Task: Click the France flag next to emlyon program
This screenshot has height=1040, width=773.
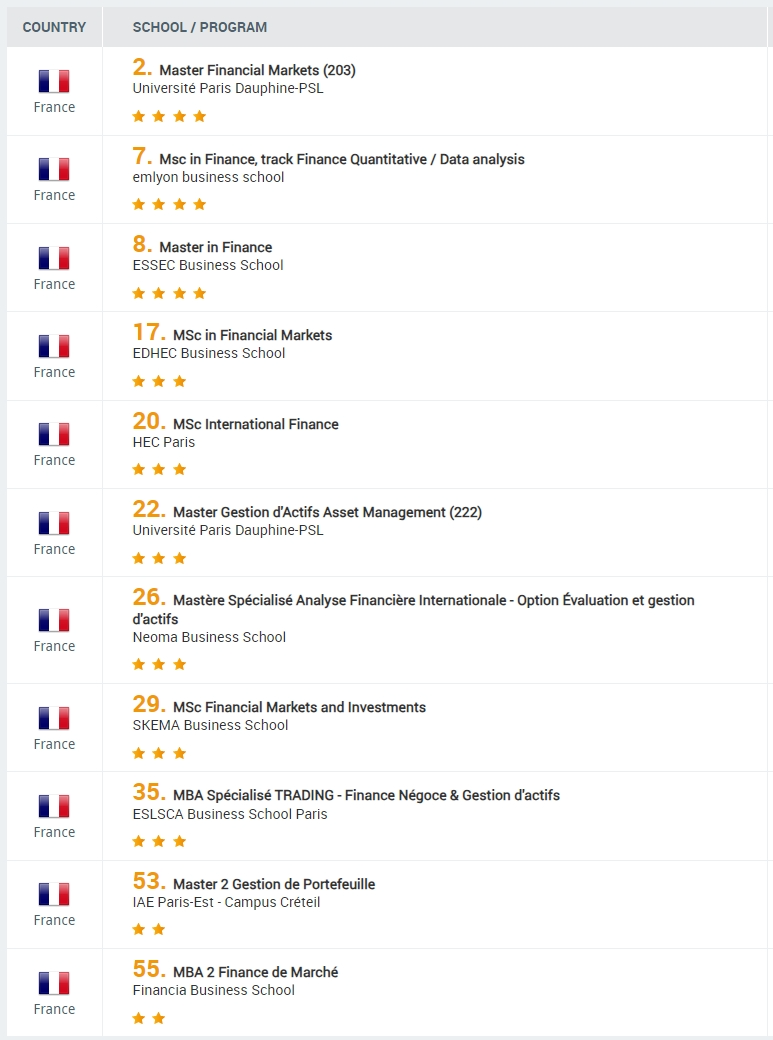Action: [x=54, y=169]
